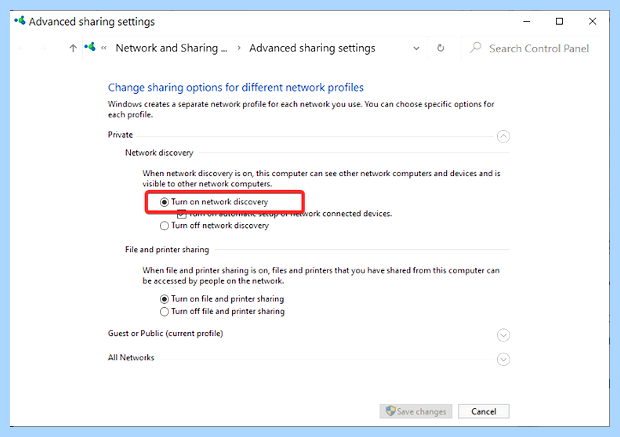620x437 pixels.
Task: Click Advanced sharing settings breadcrumb
Action: pyautogui.click(x=312, y=48)
